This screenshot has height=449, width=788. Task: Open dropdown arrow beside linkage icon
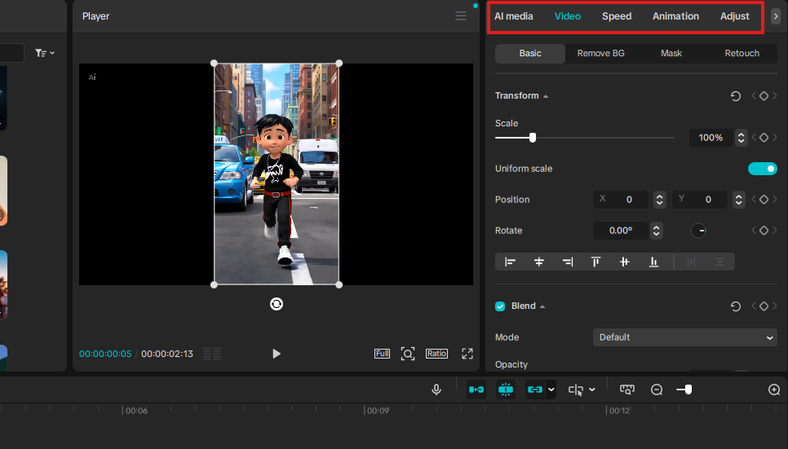click(551, 390)
